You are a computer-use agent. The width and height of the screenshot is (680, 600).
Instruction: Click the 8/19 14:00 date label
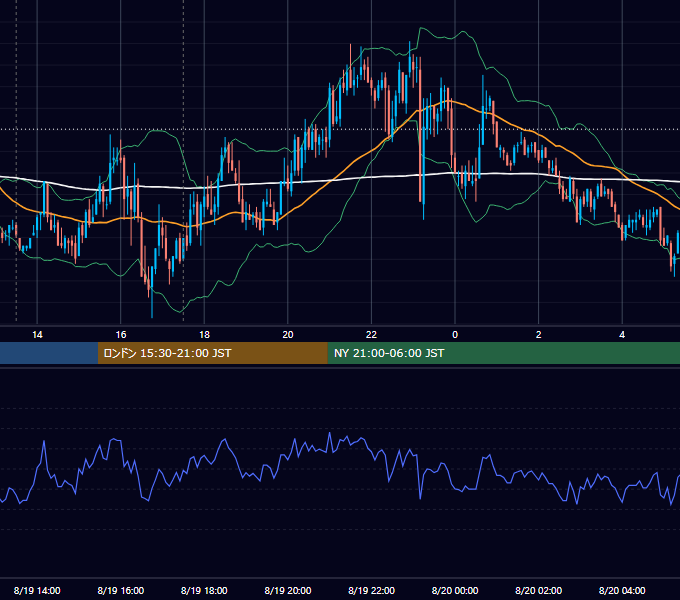tap(37, 590)
